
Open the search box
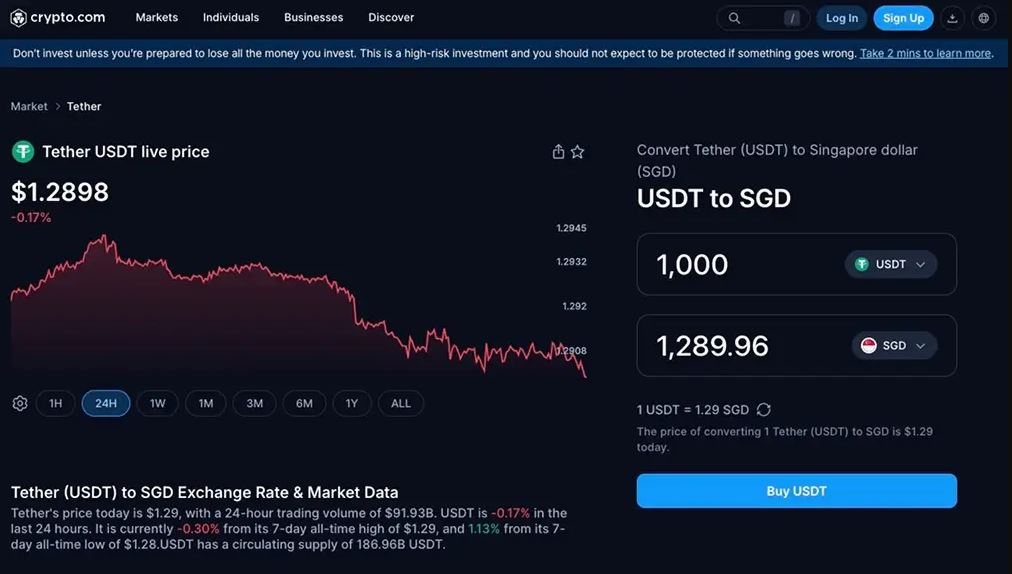pos(762,18)
